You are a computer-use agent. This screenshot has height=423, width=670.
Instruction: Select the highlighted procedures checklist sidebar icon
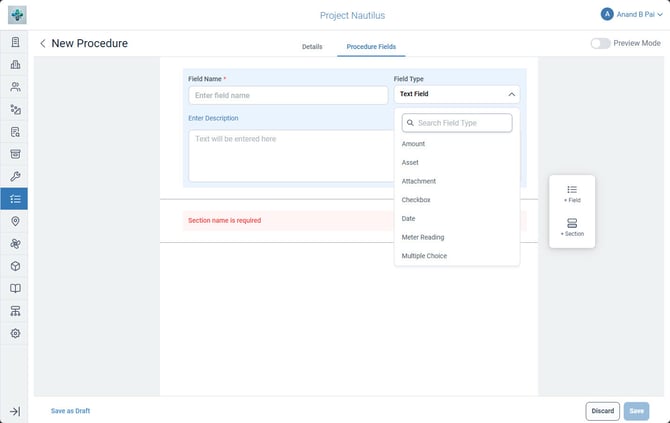(x=14, y=199)
